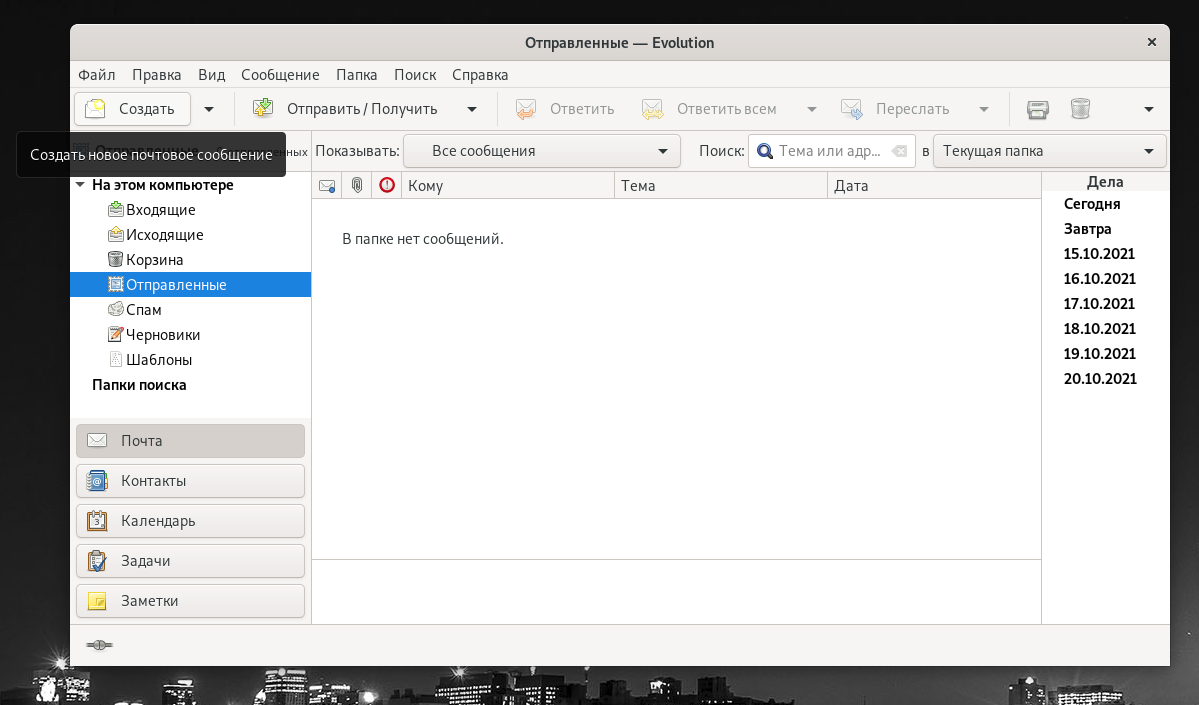Sort by the importance exclamation column
Image resolution: width=1199 pixels, height=705 pixels.
387,186
